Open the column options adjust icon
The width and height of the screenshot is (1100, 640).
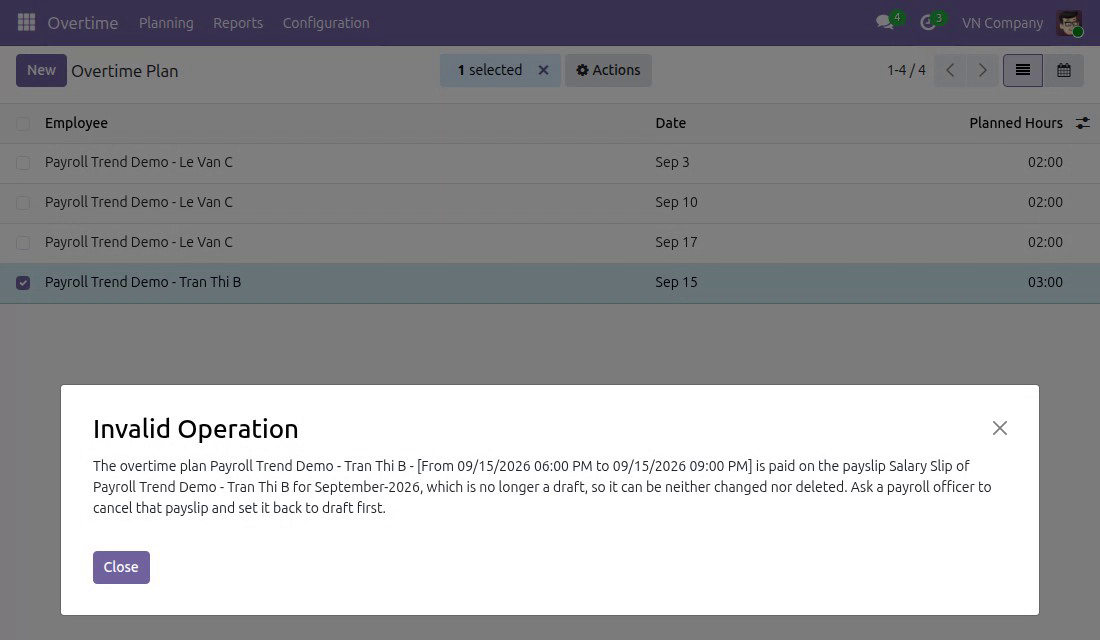1082,123
